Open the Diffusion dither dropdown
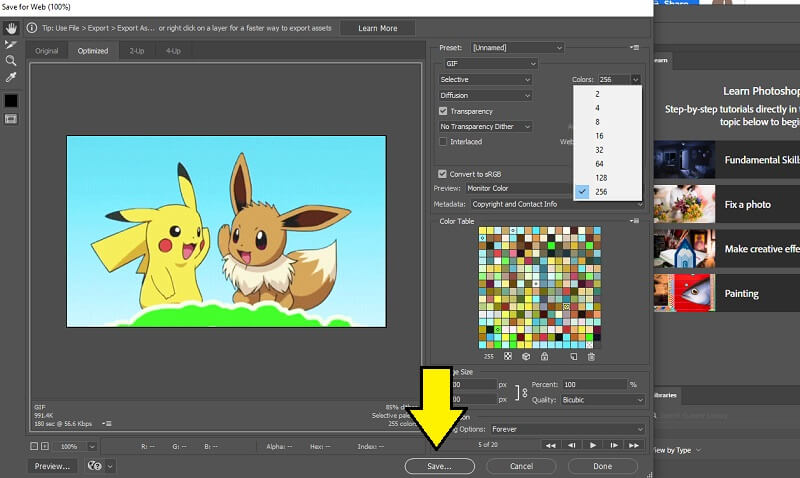Image resolution: width=800 pixels, height=478 pixels. point(485,95)
